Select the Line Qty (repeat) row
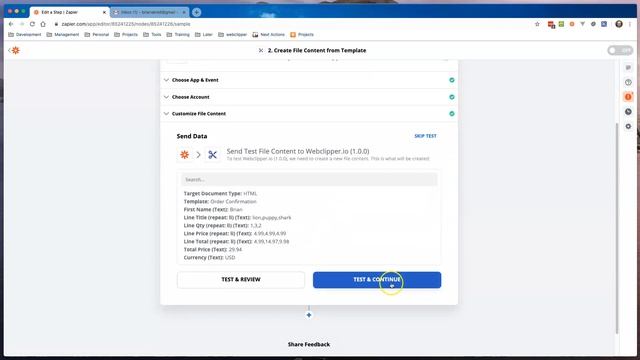Image resolution: width=640 pixels, height=360 pixels. [x=222, y=225]
